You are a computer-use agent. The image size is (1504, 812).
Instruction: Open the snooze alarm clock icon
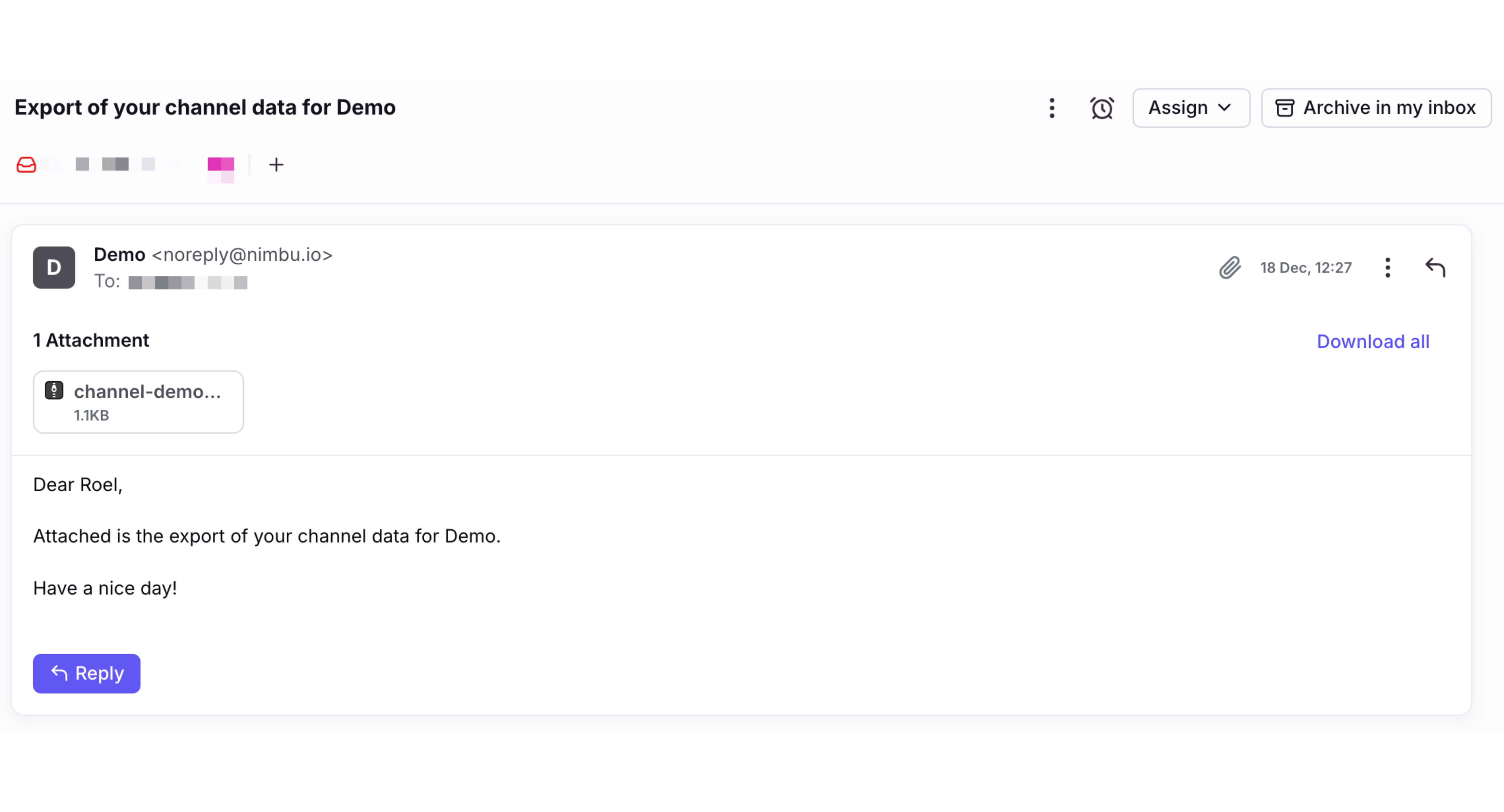(1101, 108)
